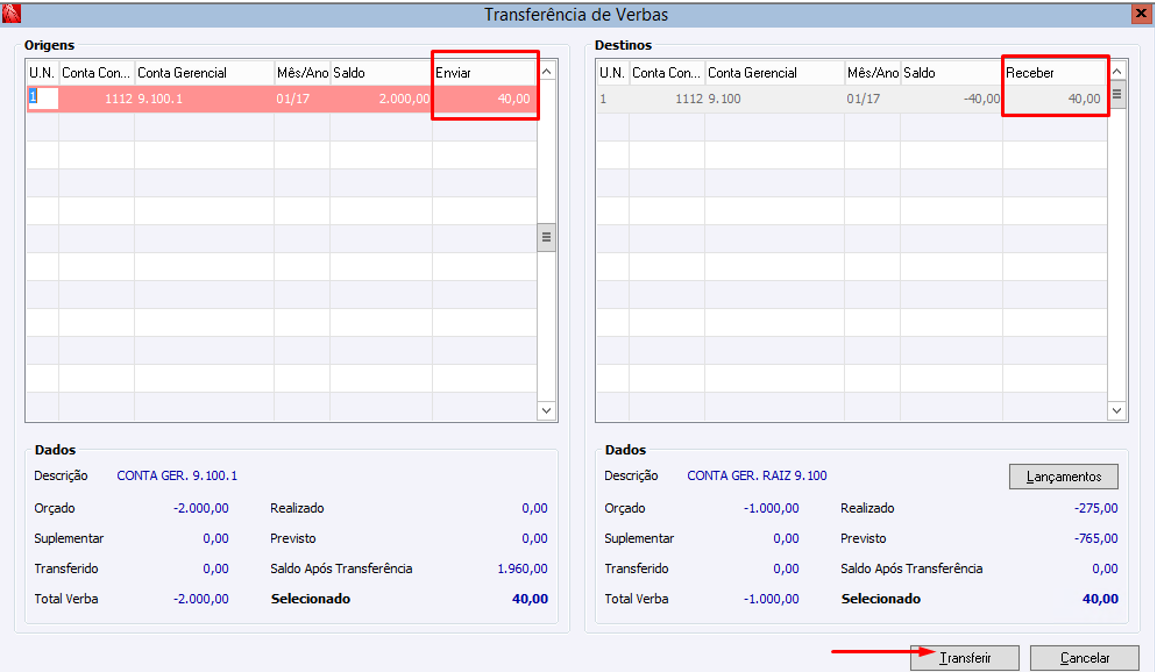Click the Destinos vertical scrollbar thumb

point(1117,94)
